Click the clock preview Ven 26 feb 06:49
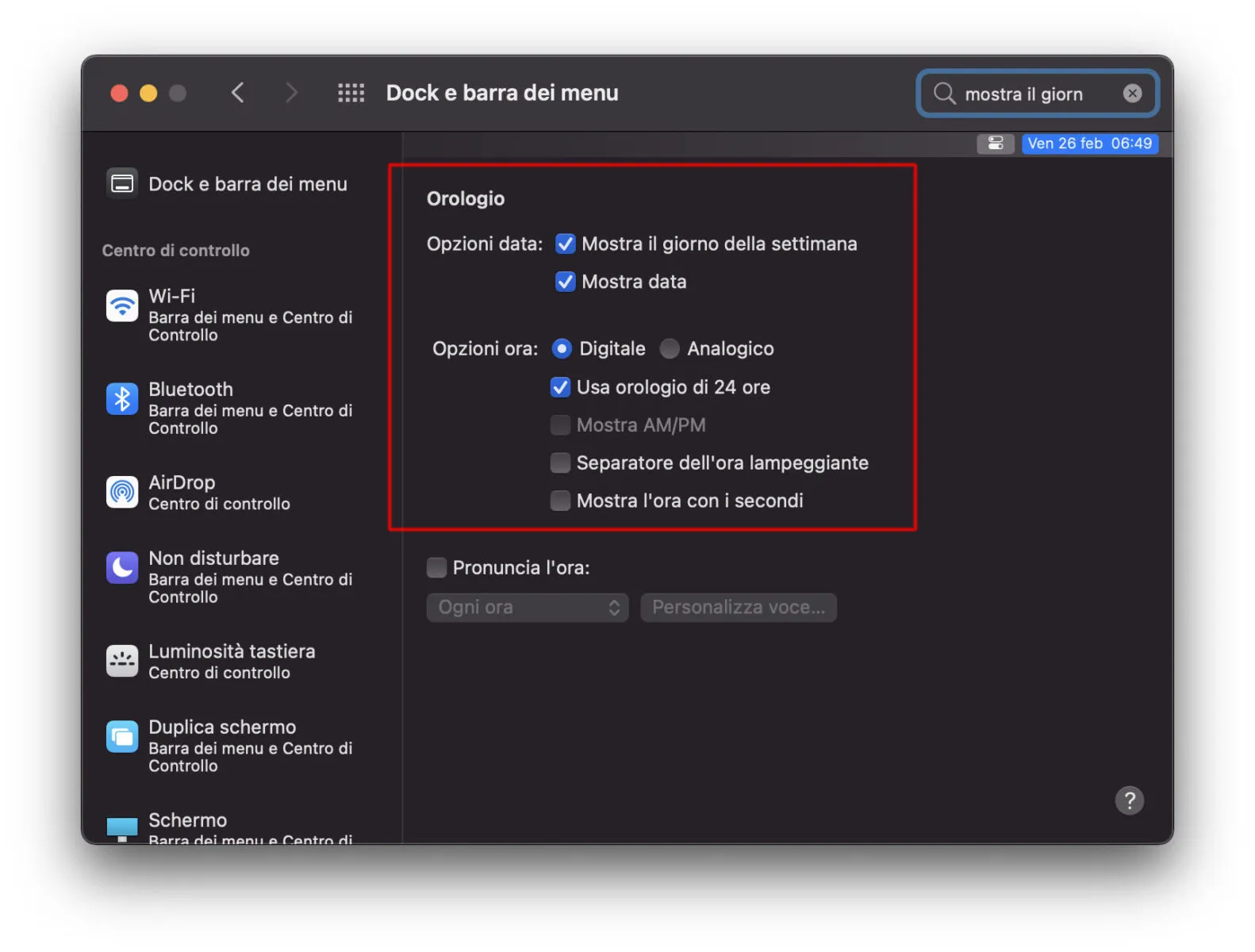The width and height of the screenshot is (1255, 952). coord(1089,143)
